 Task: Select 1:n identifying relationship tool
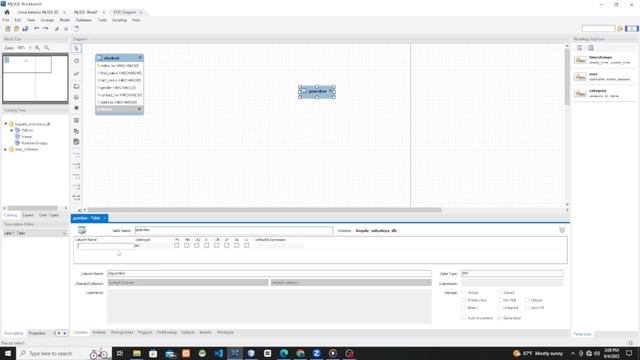[76, 187]
